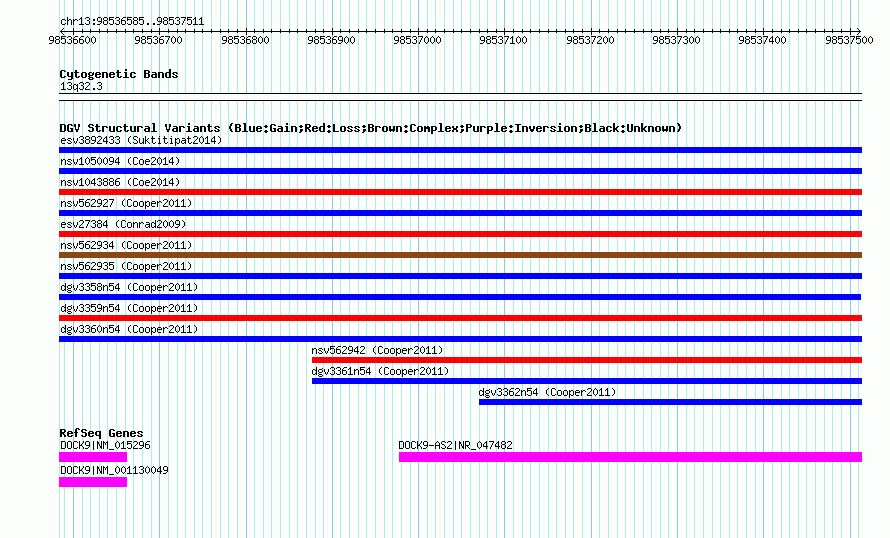The width and height of the screenshot is (890, 538).
Task: Click the esv3892433 (Suktitipat2014) label
Action: 141,140
